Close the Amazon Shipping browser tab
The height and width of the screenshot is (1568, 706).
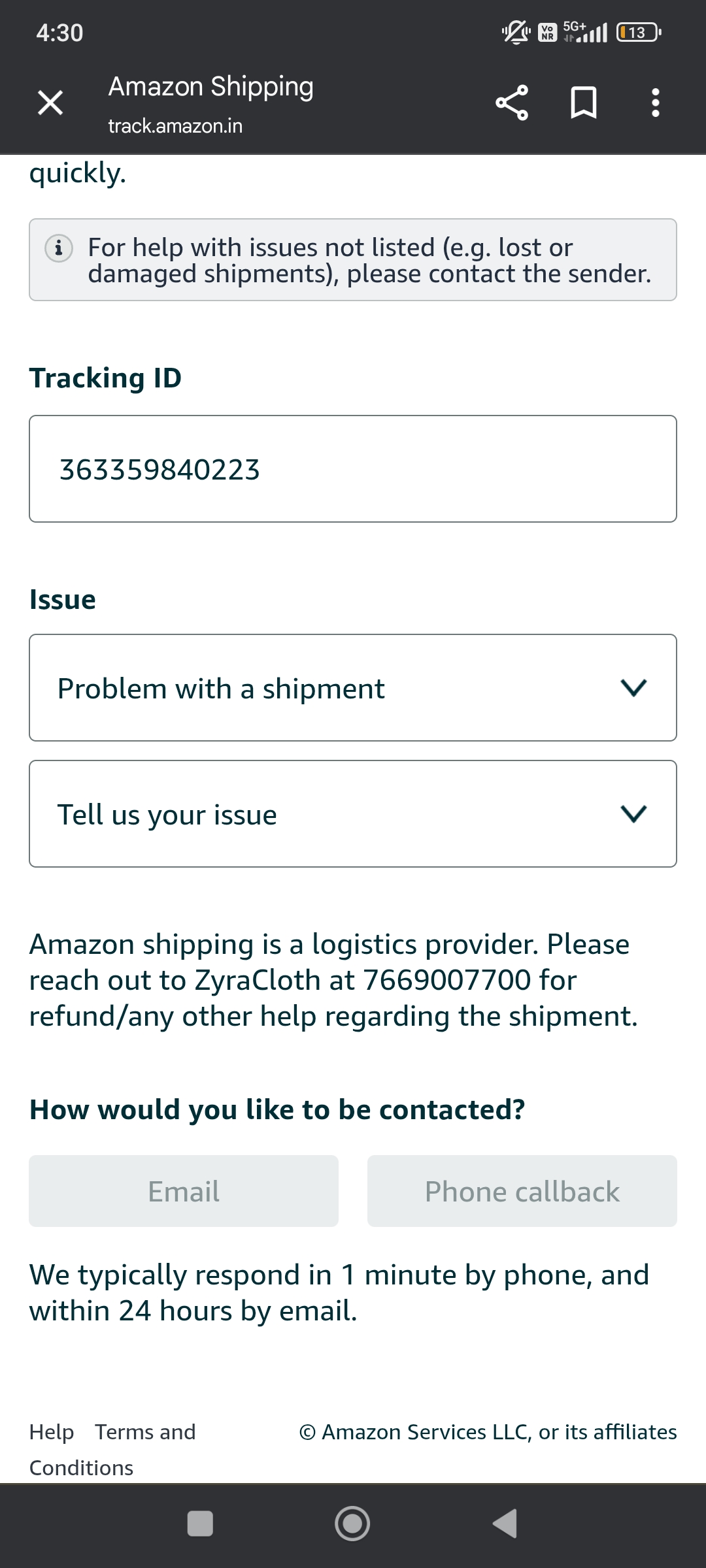pos(50,103)
